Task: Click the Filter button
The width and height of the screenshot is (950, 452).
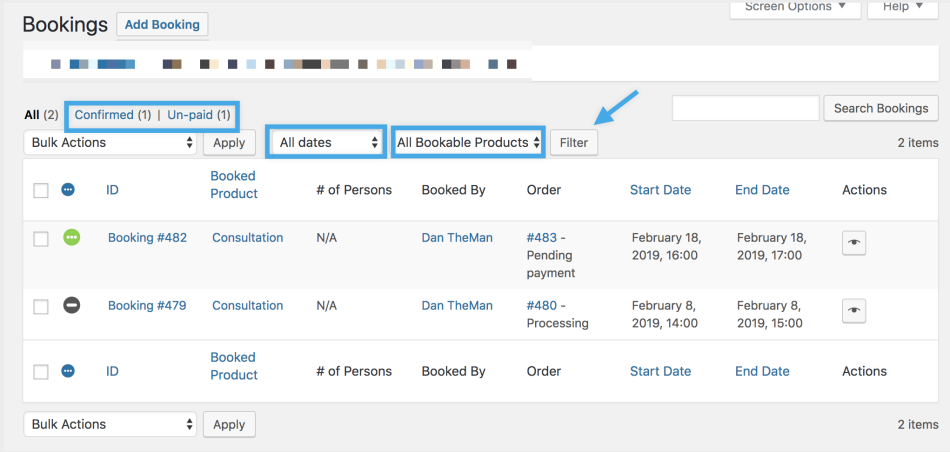Action: click(574, 142)
